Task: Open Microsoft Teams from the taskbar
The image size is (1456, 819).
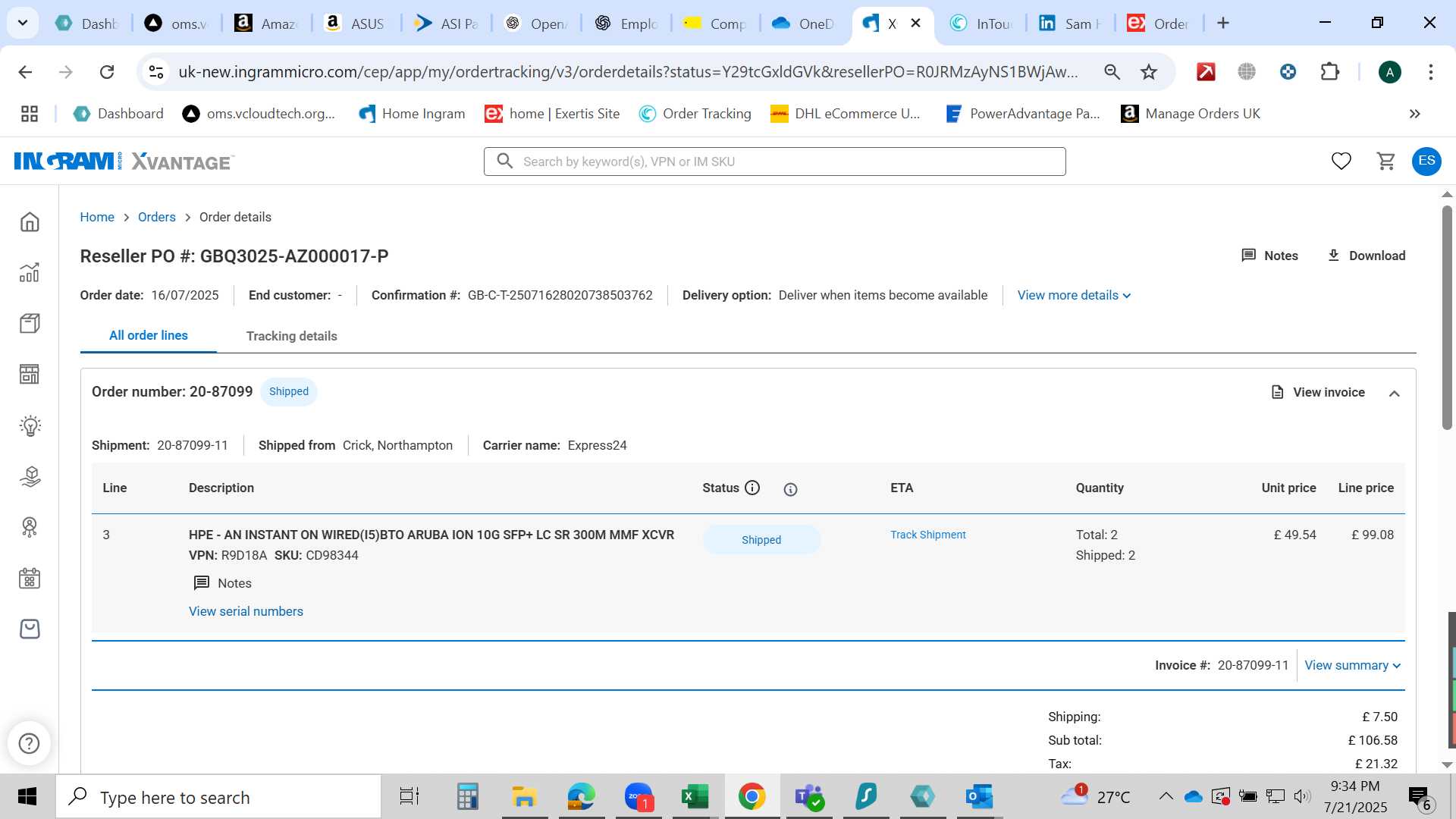Action: (x=809, y=797)
